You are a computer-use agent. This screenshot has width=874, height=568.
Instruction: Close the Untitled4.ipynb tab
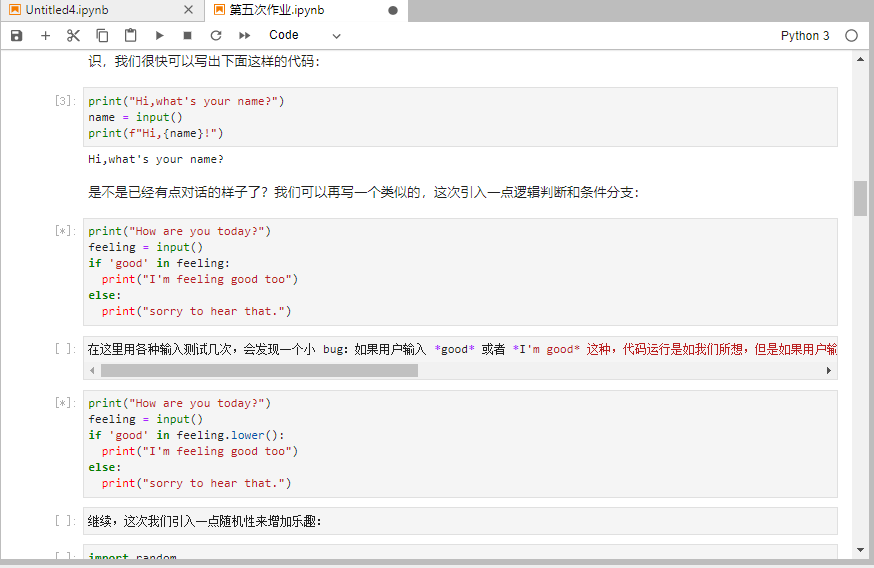coord(188,10)
